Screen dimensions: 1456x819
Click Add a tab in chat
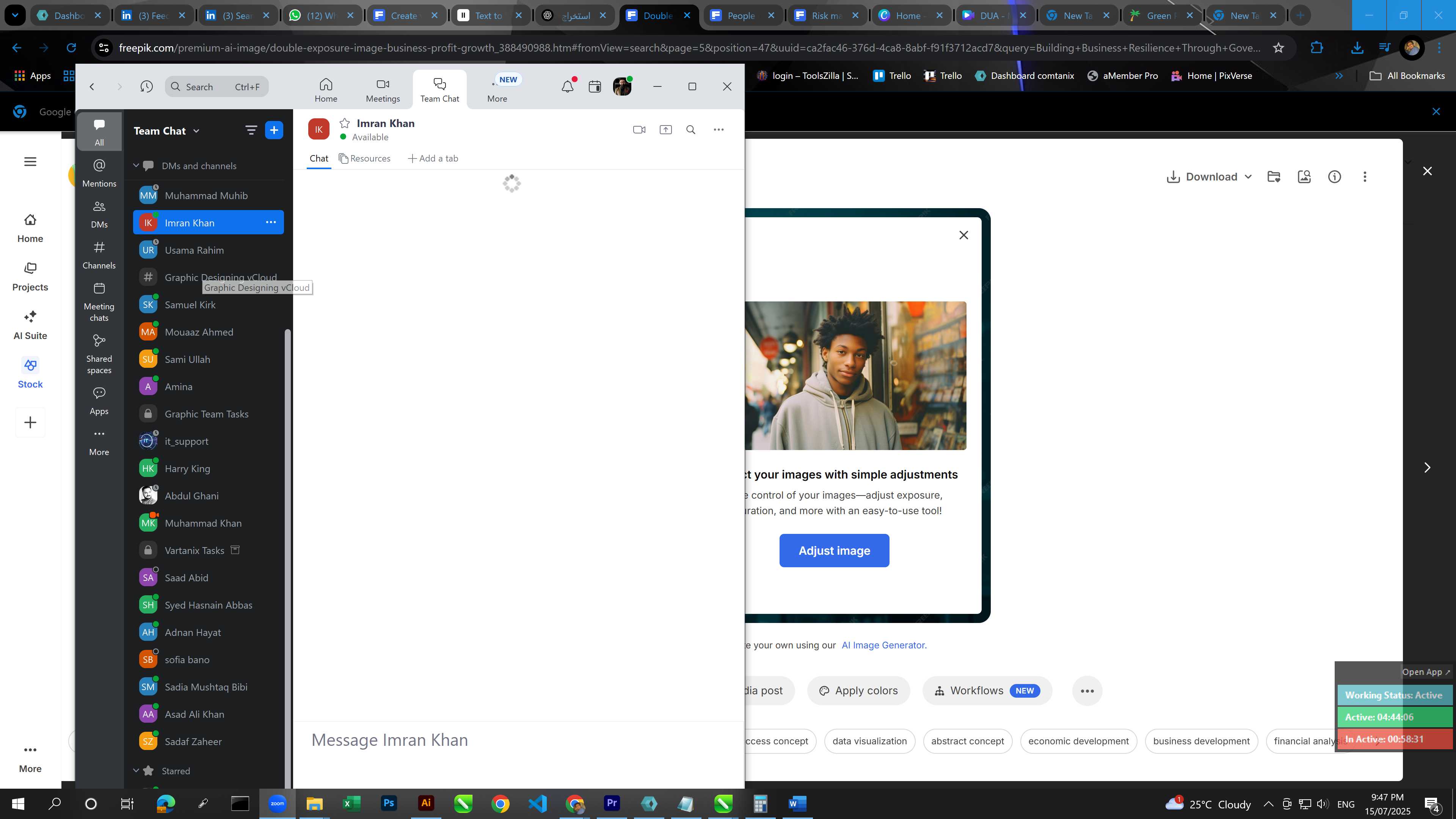point(433,159)
